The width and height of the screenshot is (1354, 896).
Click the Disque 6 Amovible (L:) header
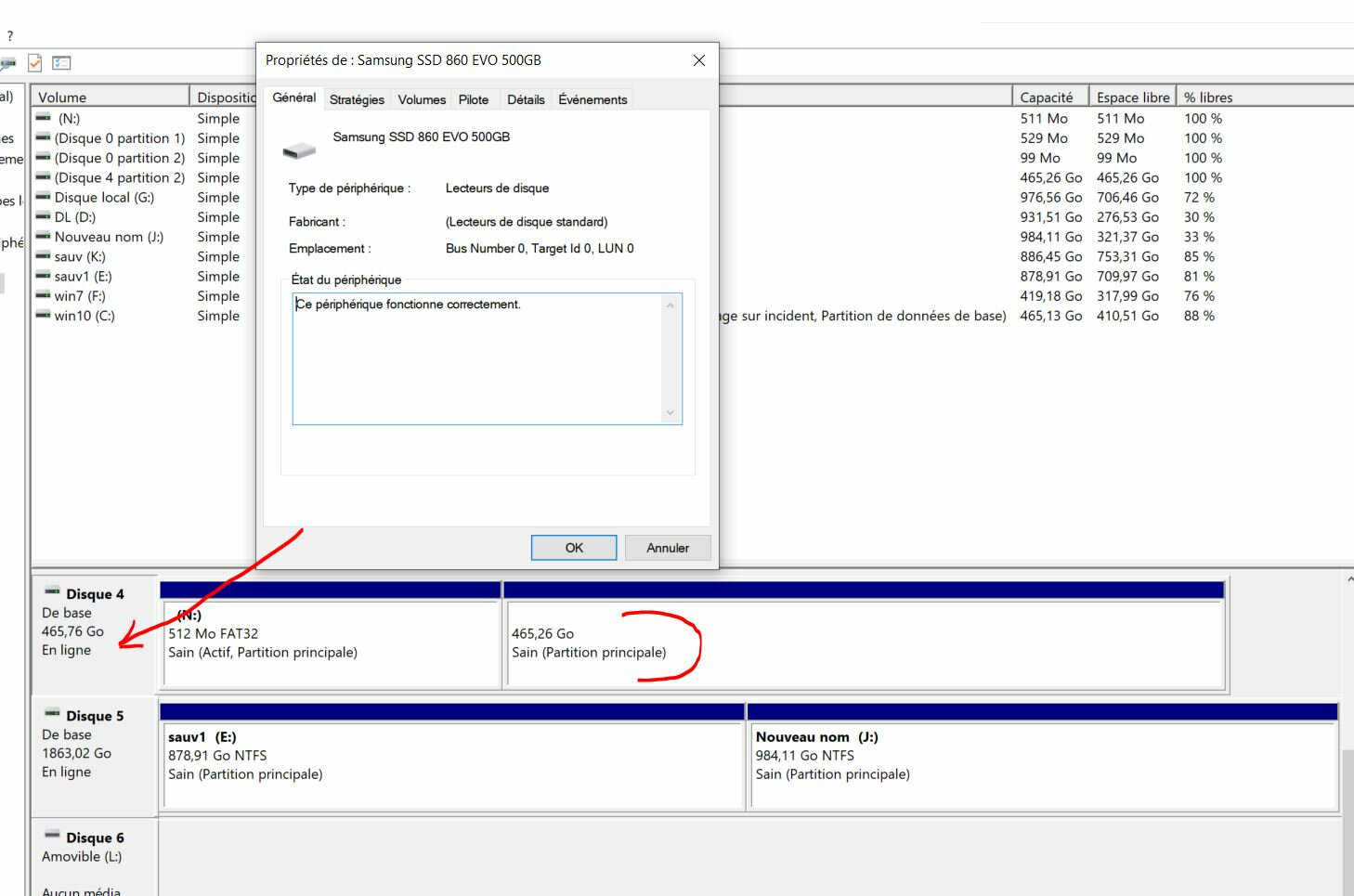94,859
